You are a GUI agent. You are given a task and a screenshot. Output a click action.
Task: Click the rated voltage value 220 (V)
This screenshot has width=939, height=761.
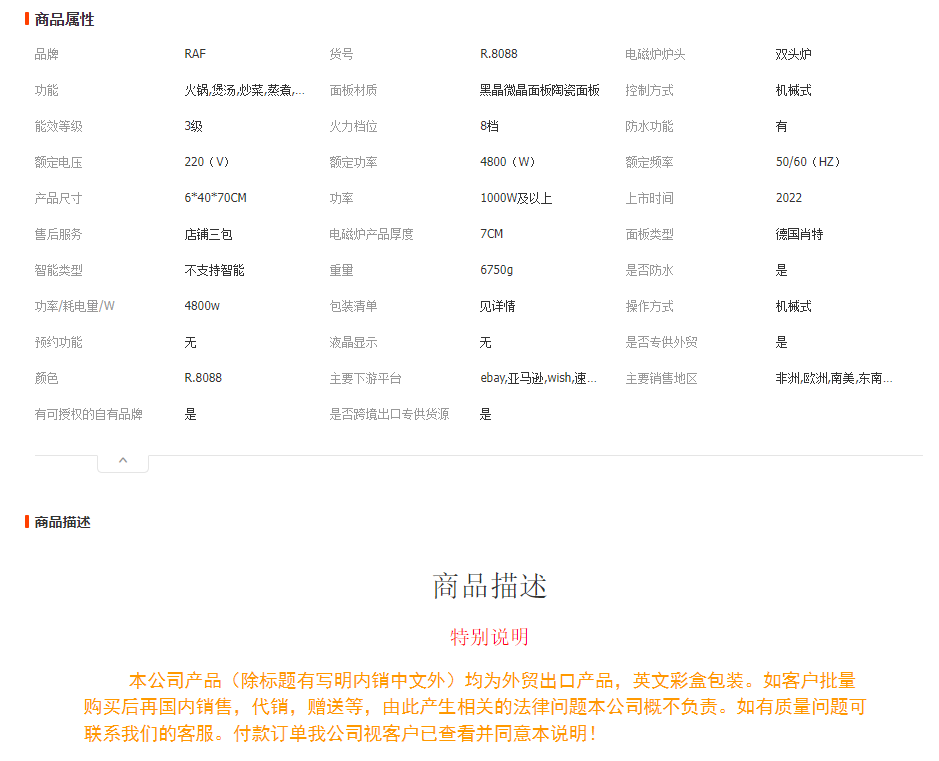pos(207,162)
